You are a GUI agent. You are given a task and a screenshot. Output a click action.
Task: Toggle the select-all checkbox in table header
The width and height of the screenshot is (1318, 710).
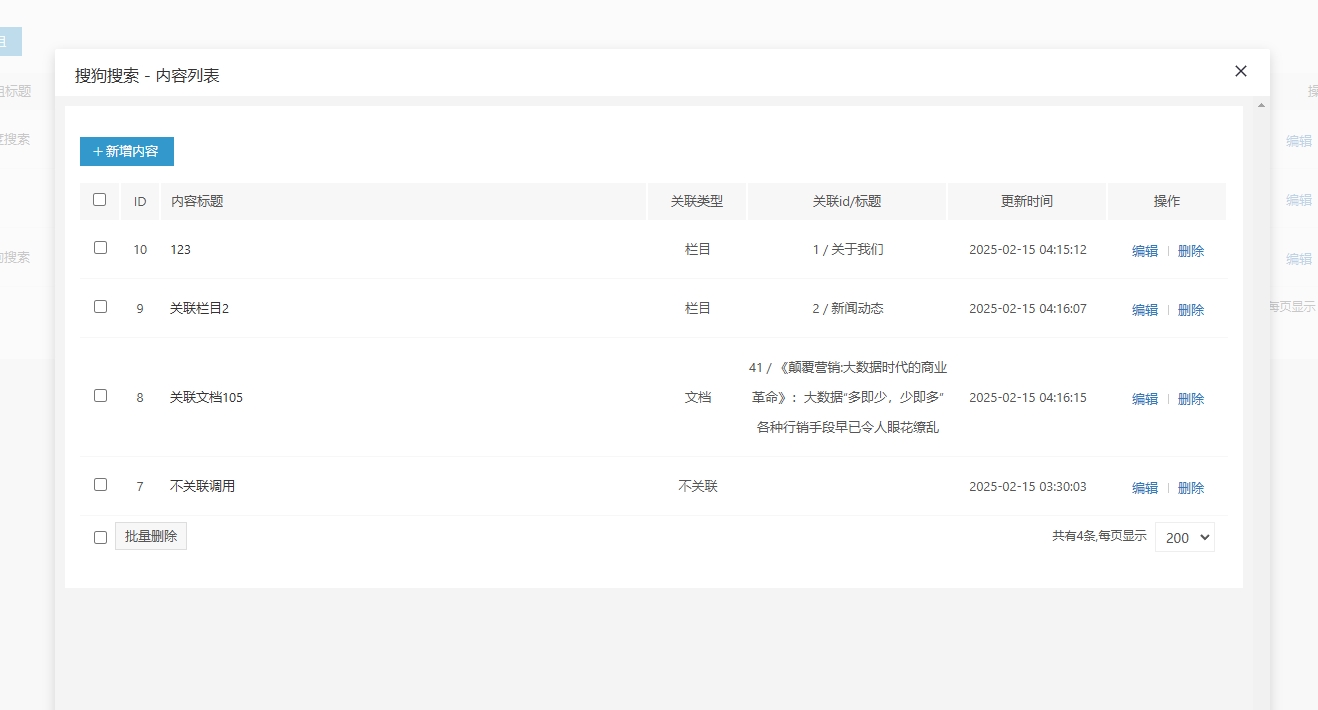click(100, 200)
